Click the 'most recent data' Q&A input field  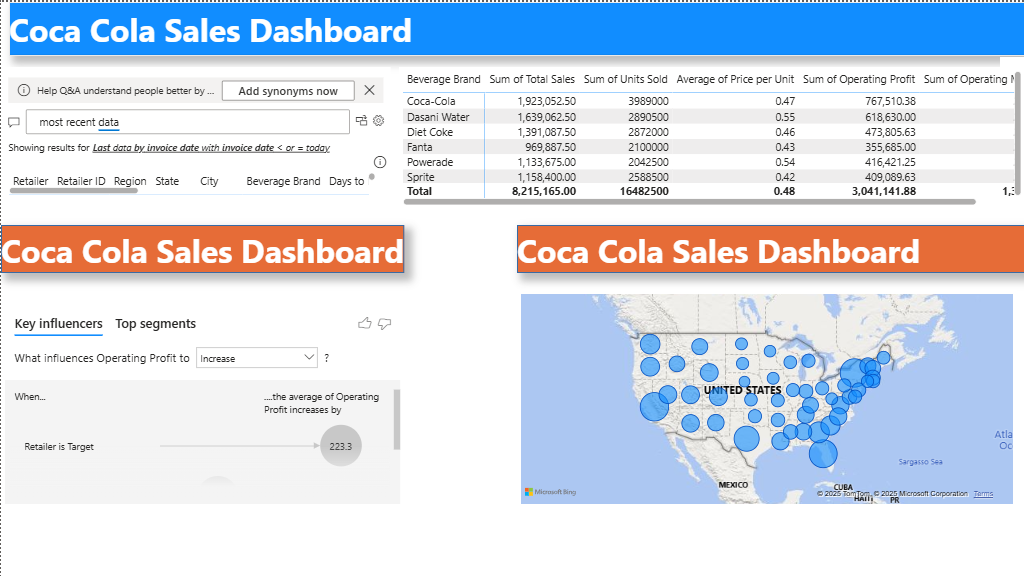pyautogui.click(x=187, y=122)
